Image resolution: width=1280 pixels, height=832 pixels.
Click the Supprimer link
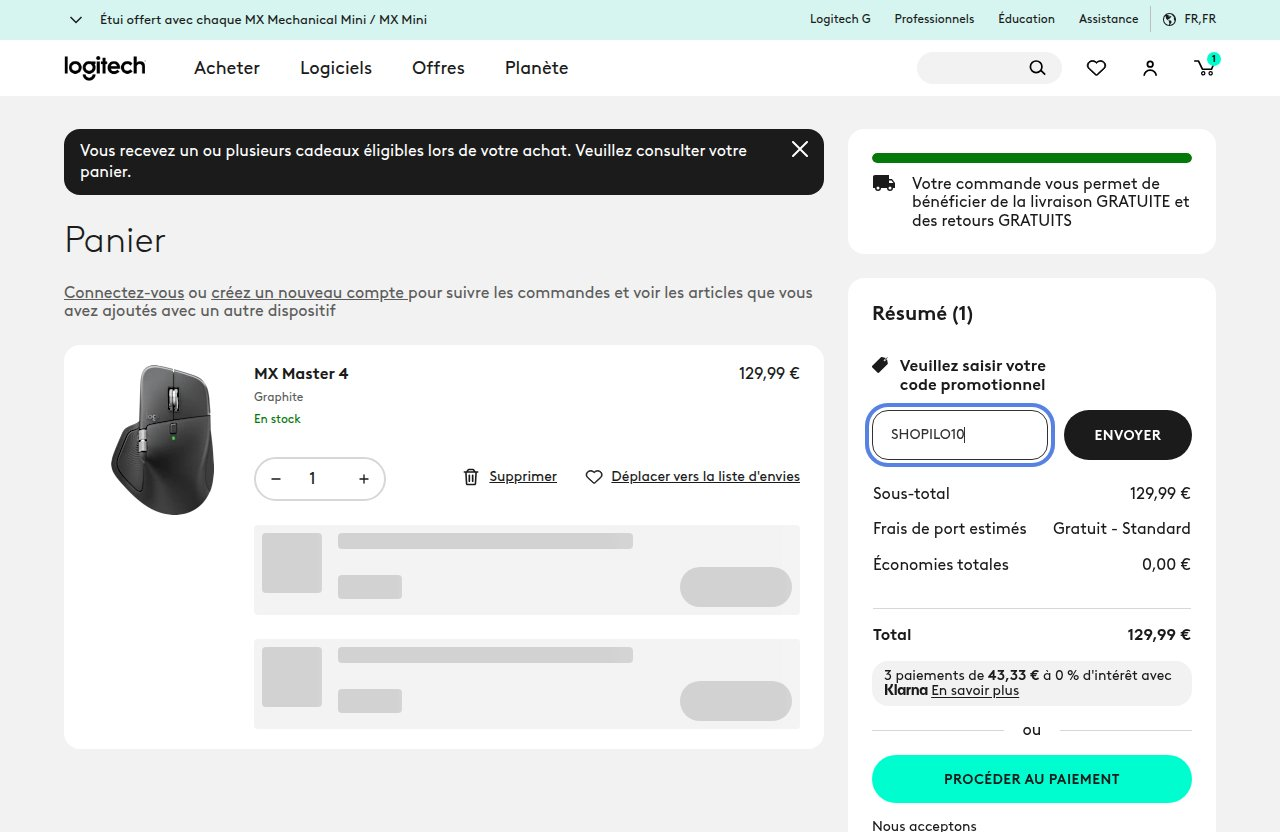pos(523,477)
